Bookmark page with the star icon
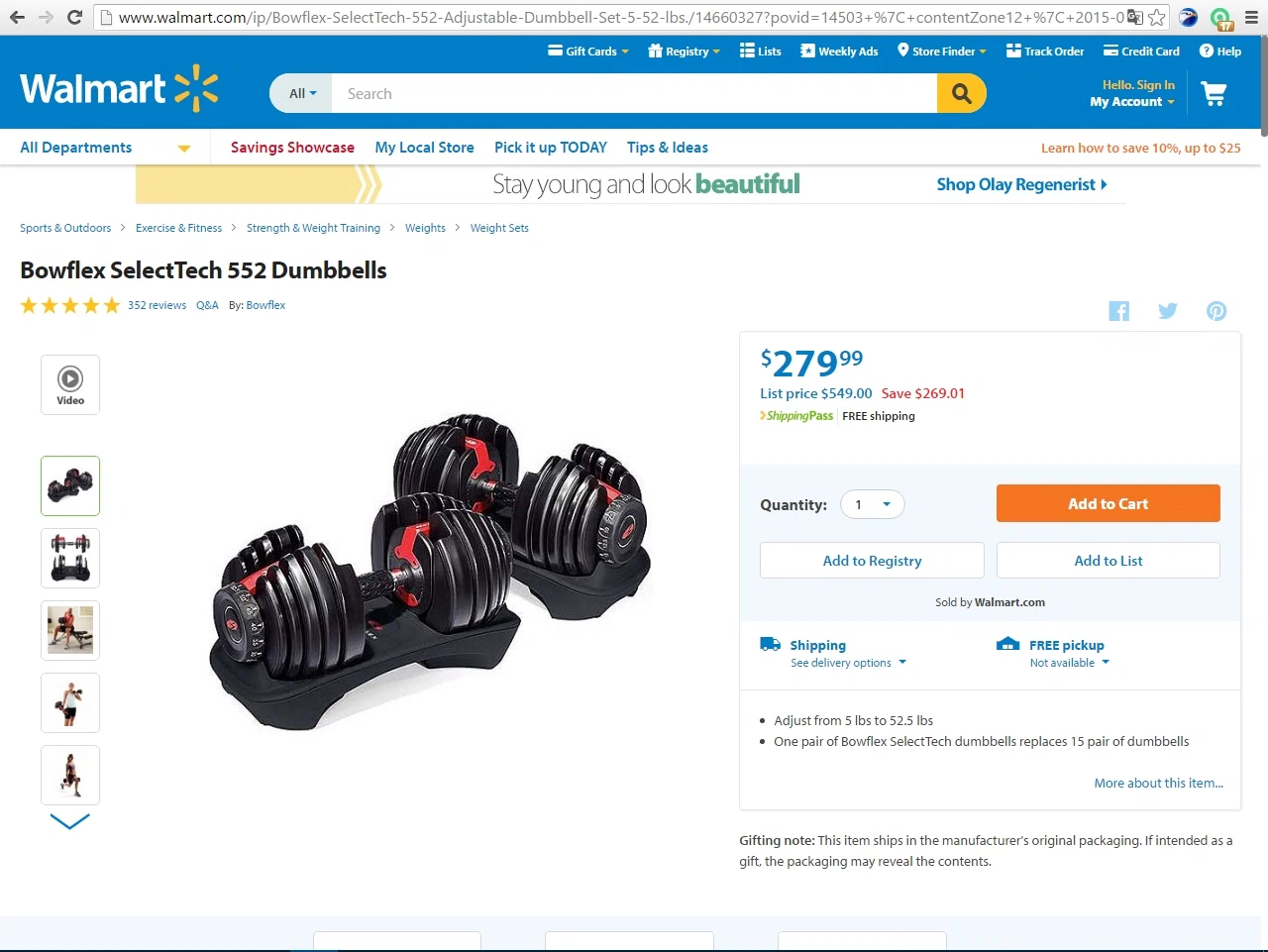Screen dimensions: 1268x952 coord(1156,17)
